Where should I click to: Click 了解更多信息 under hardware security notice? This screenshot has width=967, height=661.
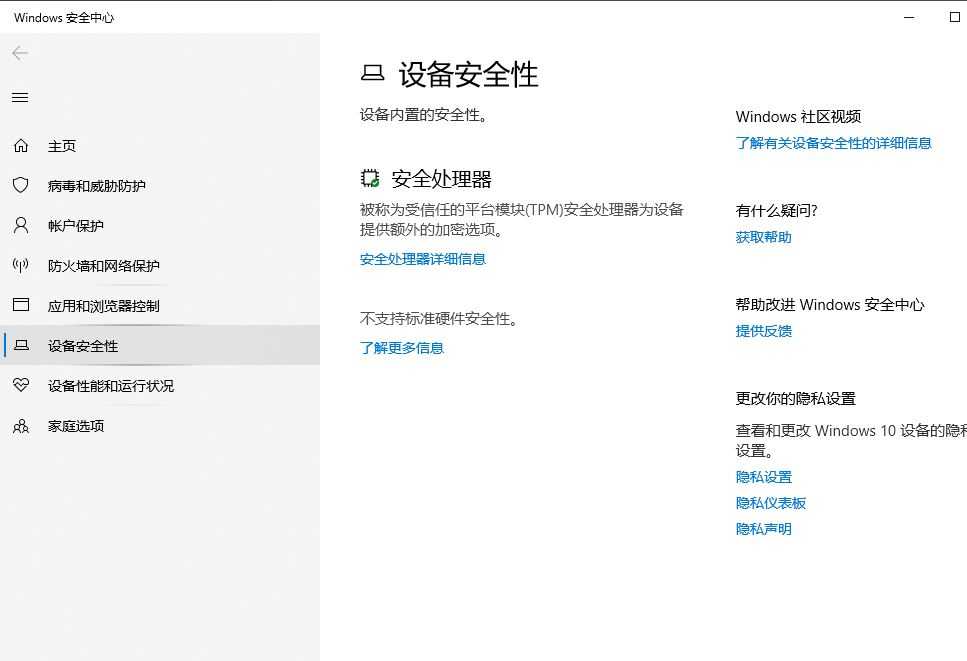pos(402,348)
